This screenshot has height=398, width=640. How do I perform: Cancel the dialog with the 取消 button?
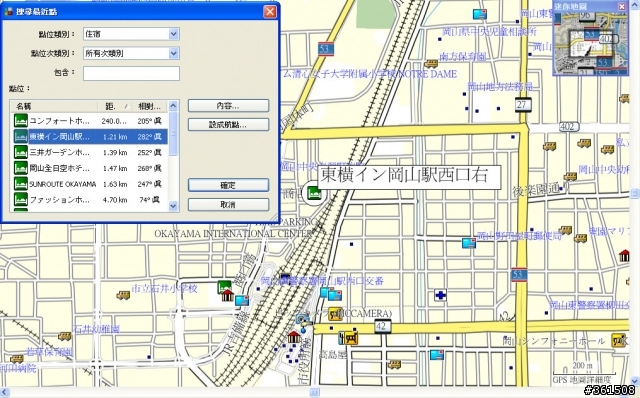(228, 204)
